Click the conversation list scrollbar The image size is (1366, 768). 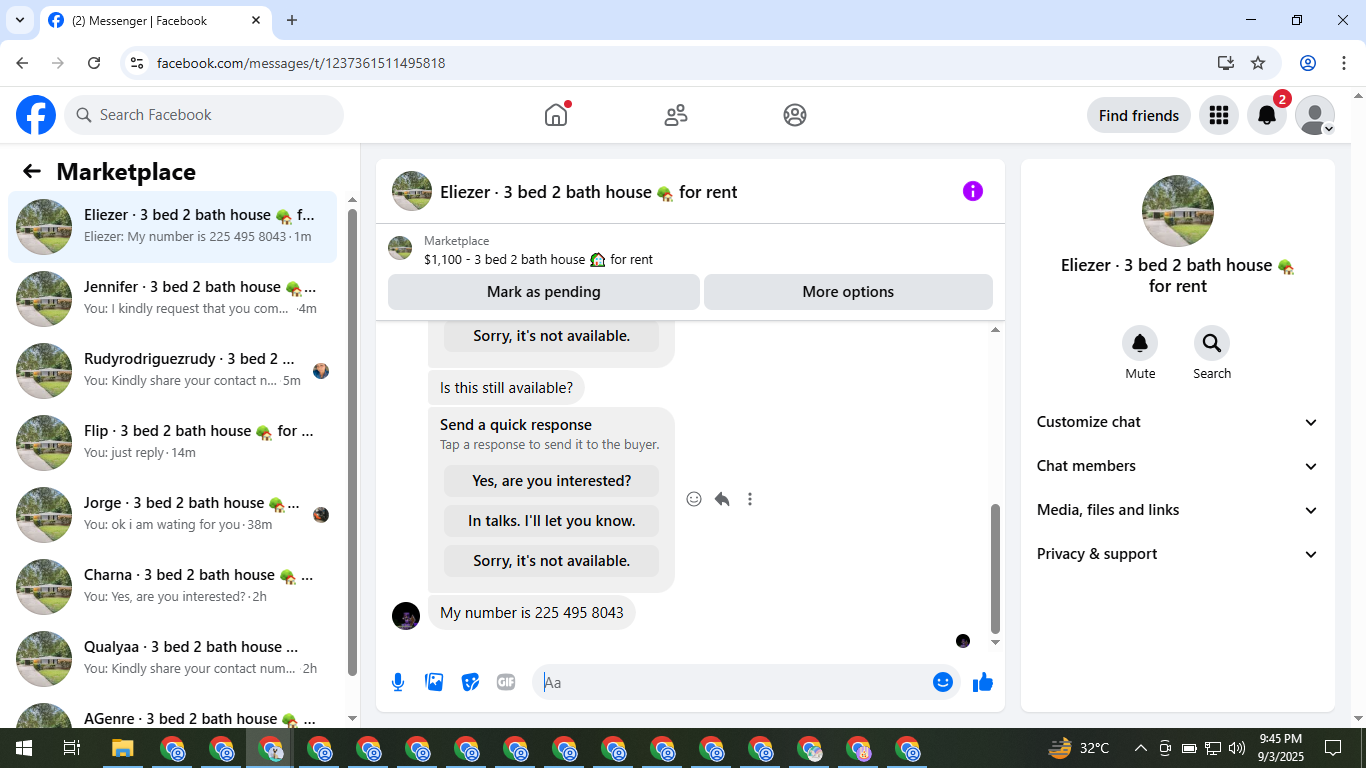[352, 440]
